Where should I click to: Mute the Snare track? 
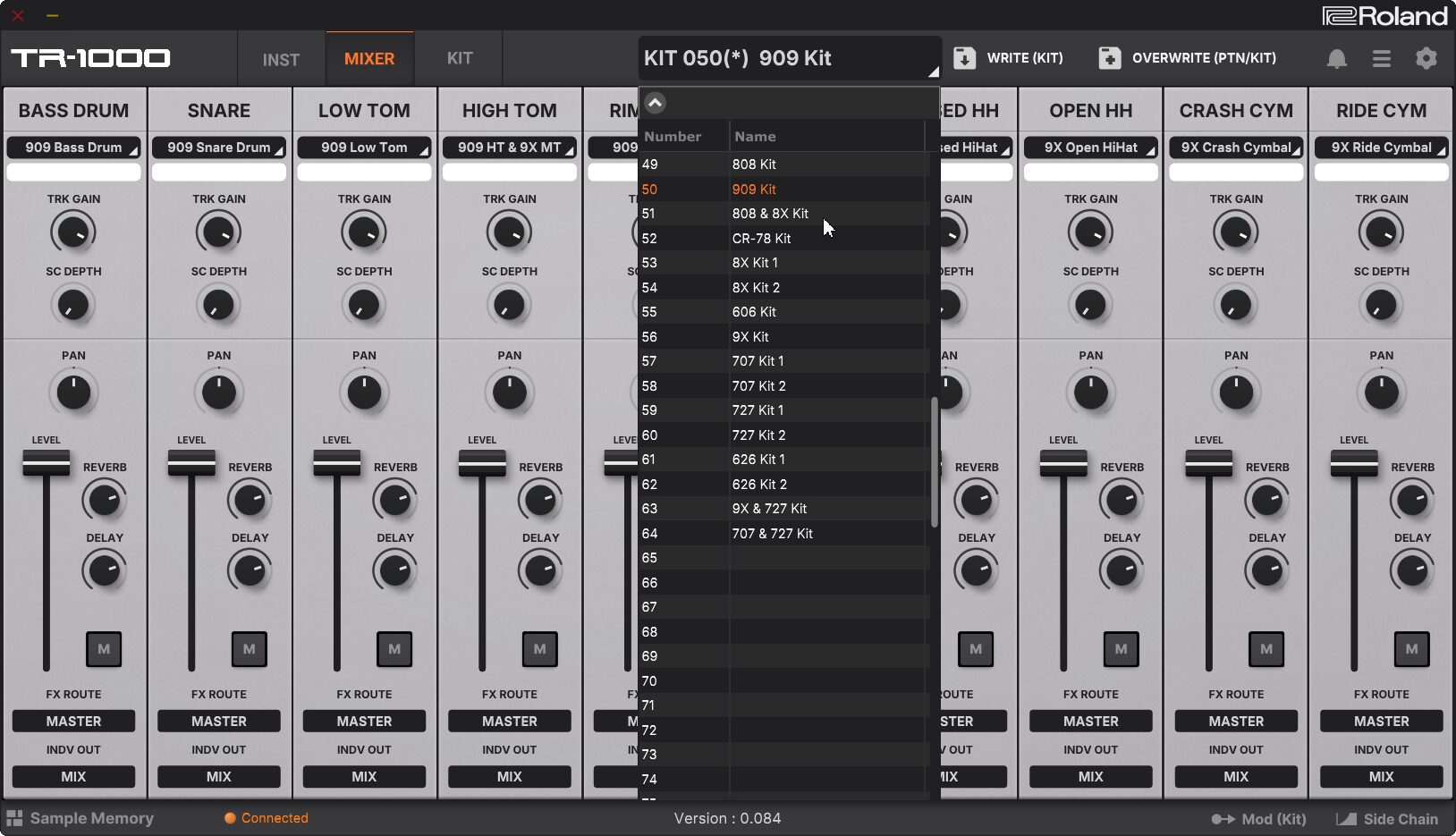[249, 649]
